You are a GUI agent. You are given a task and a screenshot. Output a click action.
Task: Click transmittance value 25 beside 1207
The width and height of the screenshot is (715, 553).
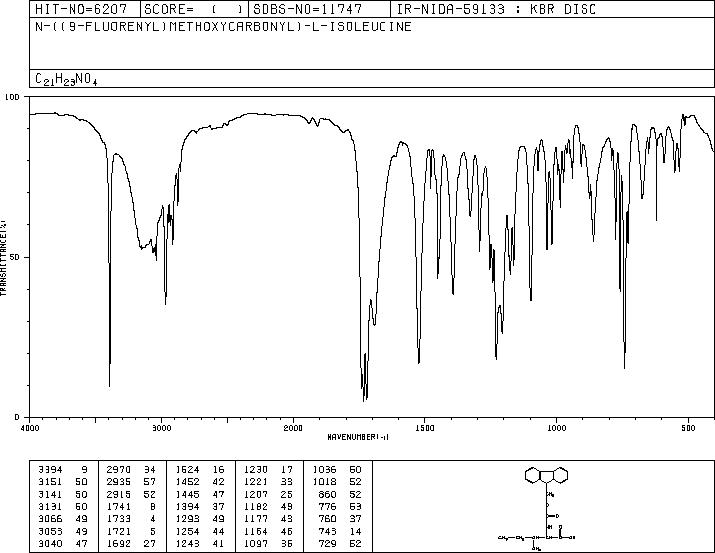[x=287, y=494]
